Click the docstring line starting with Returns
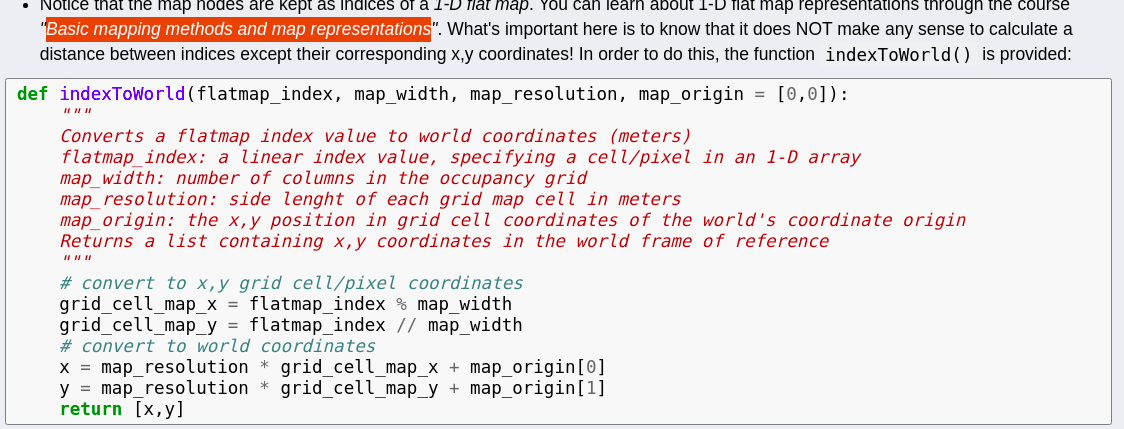This screenshot has width=1124, height=429. (x=443, y=241)
